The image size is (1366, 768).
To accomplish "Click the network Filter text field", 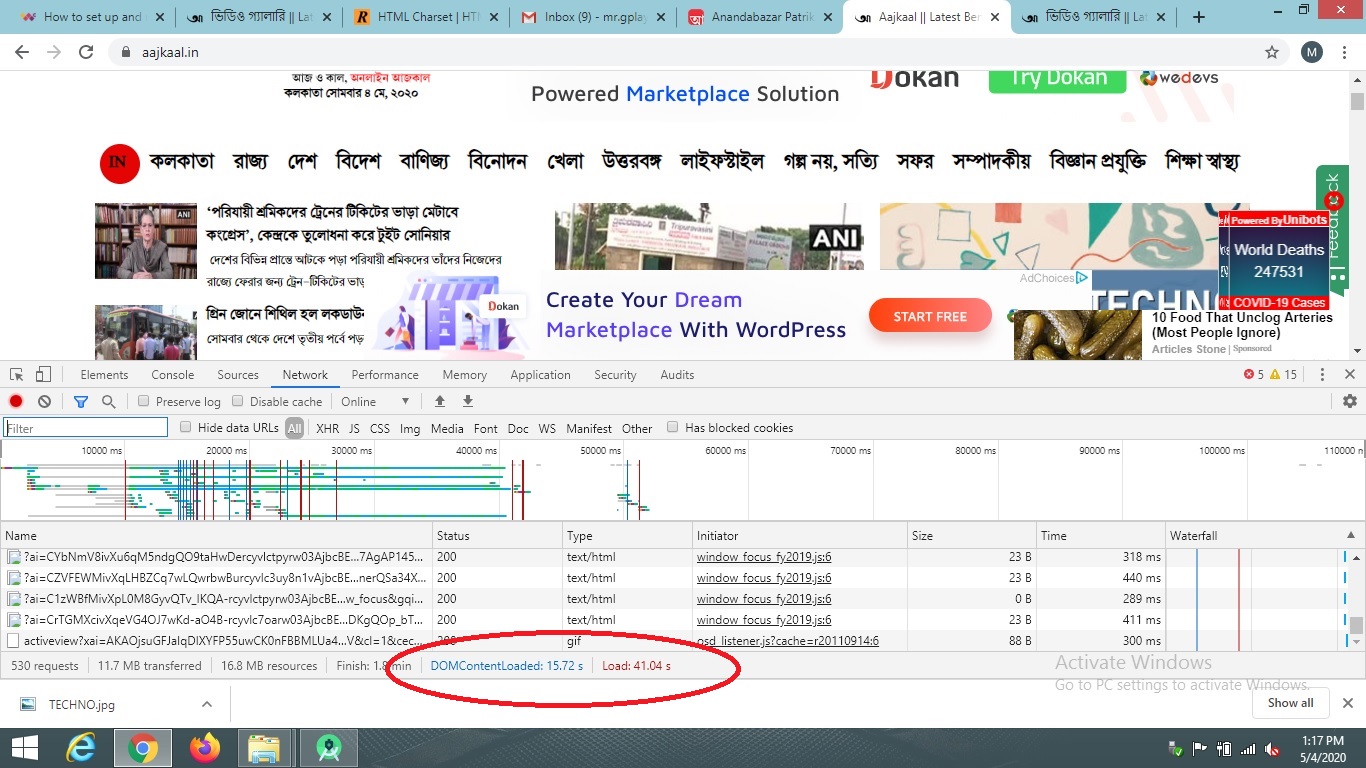I will tap(86, 428).
